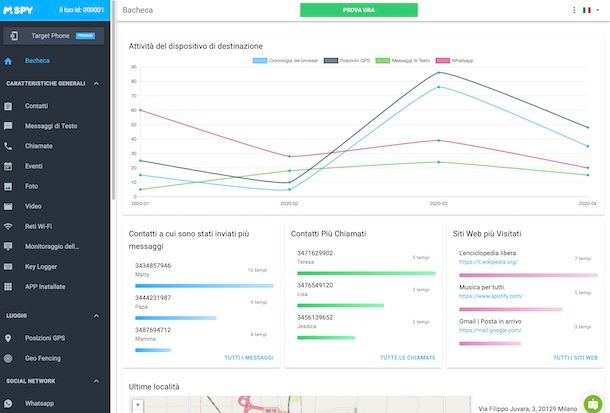Click the green bar for 3471629902 Teresa
This screenshot has width=610, height=413.
(366, 273)
